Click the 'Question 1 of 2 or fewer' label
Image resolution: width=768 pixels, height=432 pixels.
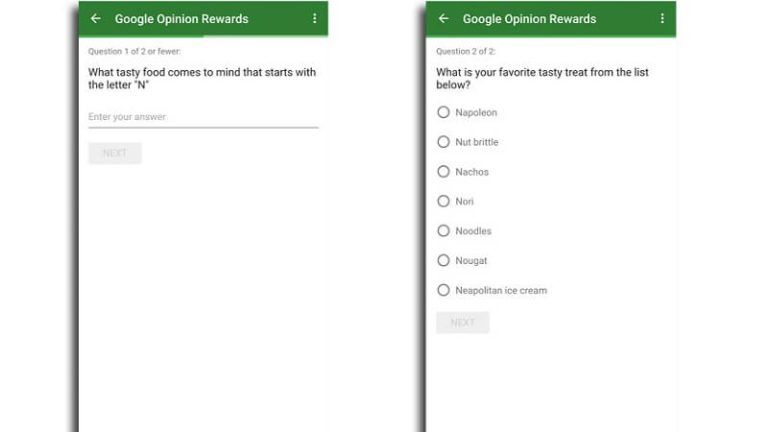(x=134, y=51)
